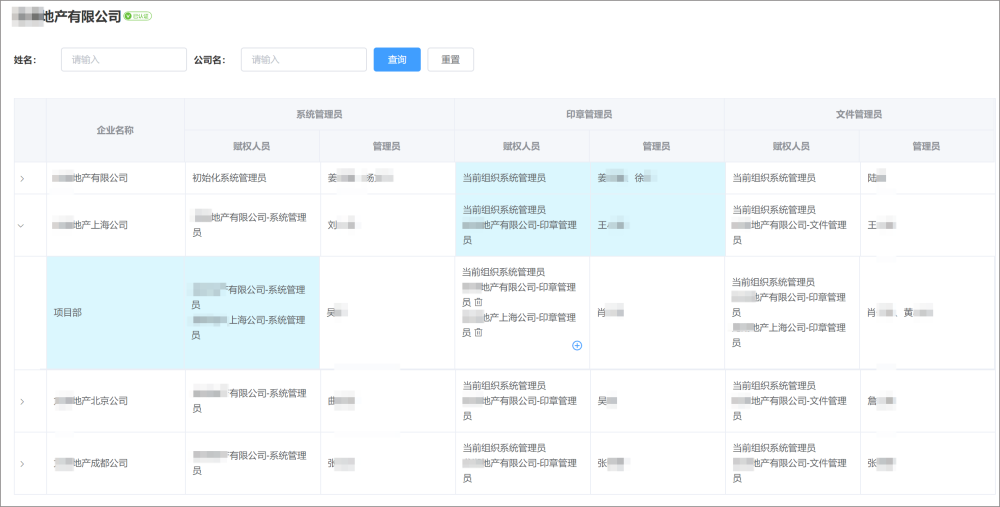Focus the 姓名 input field

point(124,59)
